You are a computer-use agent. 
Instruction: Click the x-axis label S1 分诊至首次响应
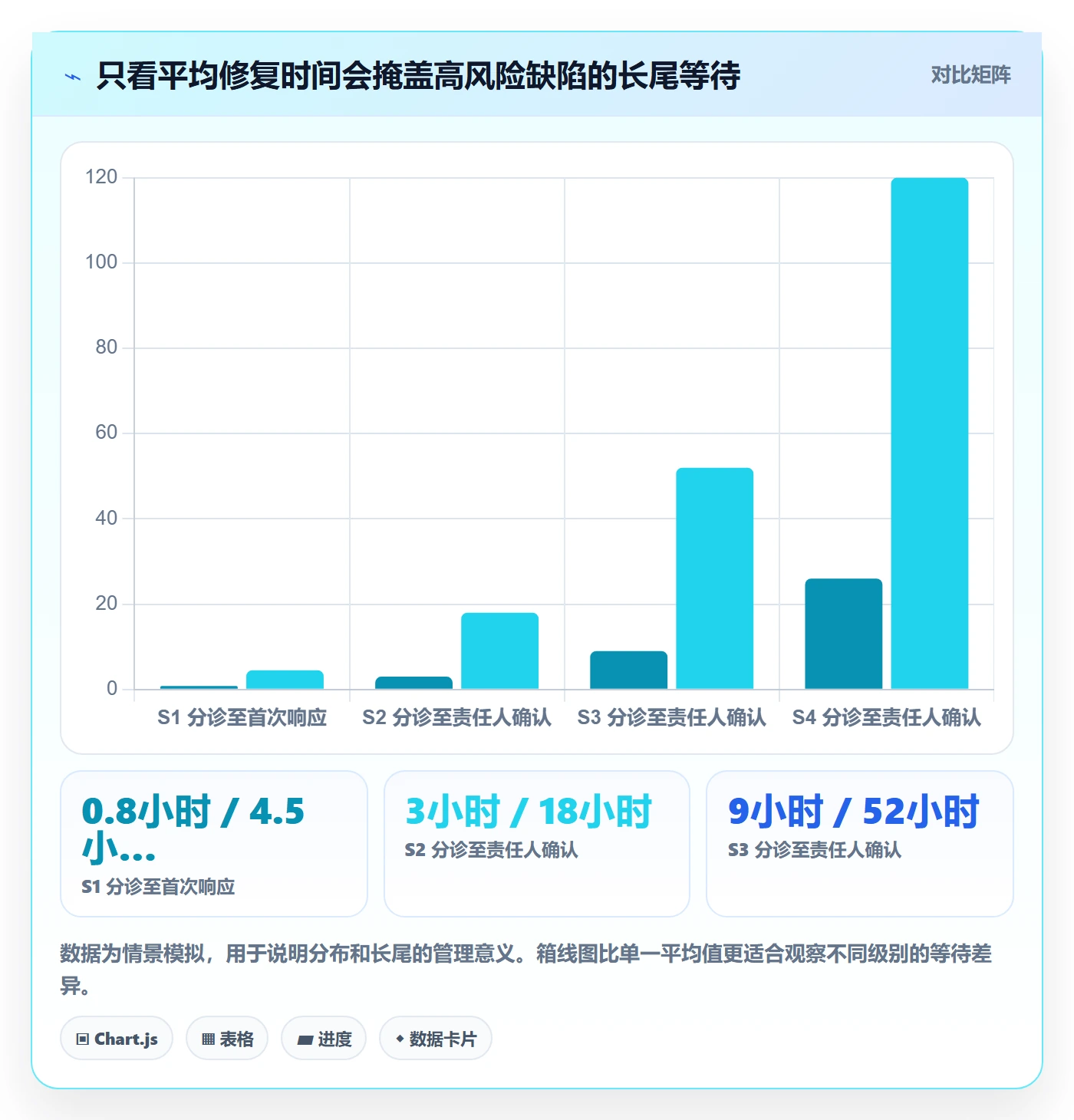pos(242,717)
